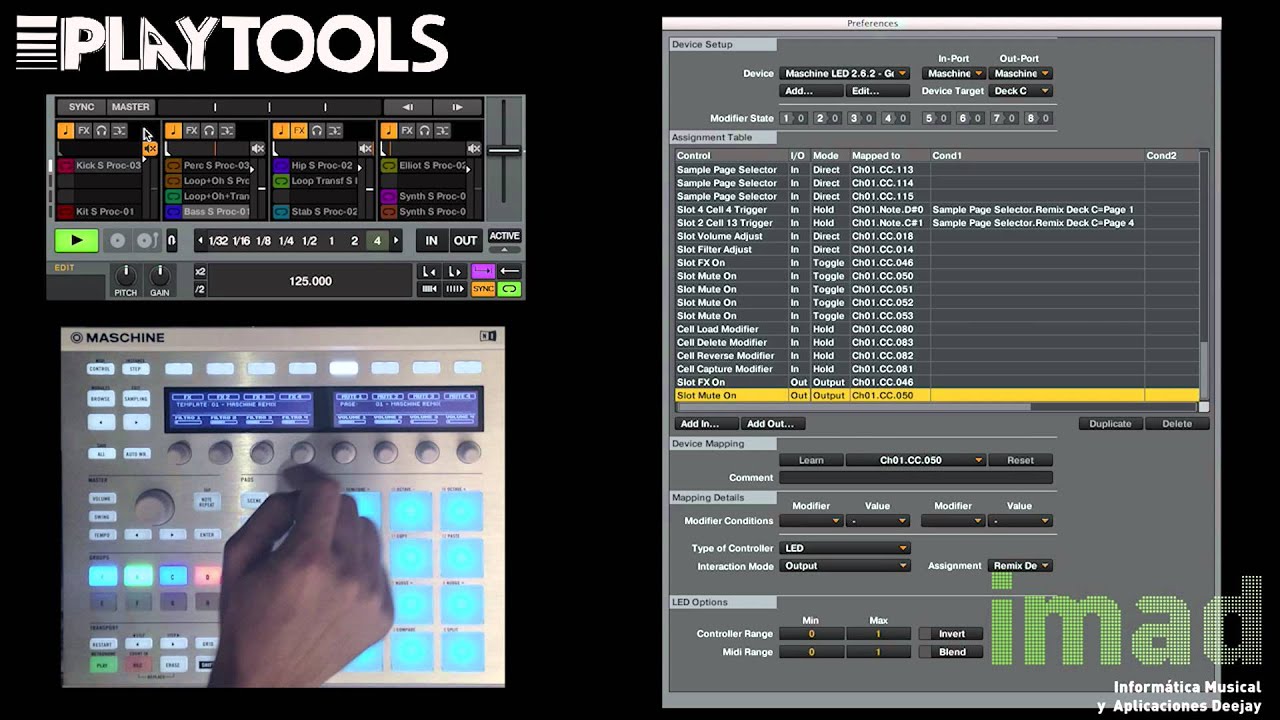Toggle the snap magnet icon
The width and height of the screenshot is (1280, 720).
171,241
